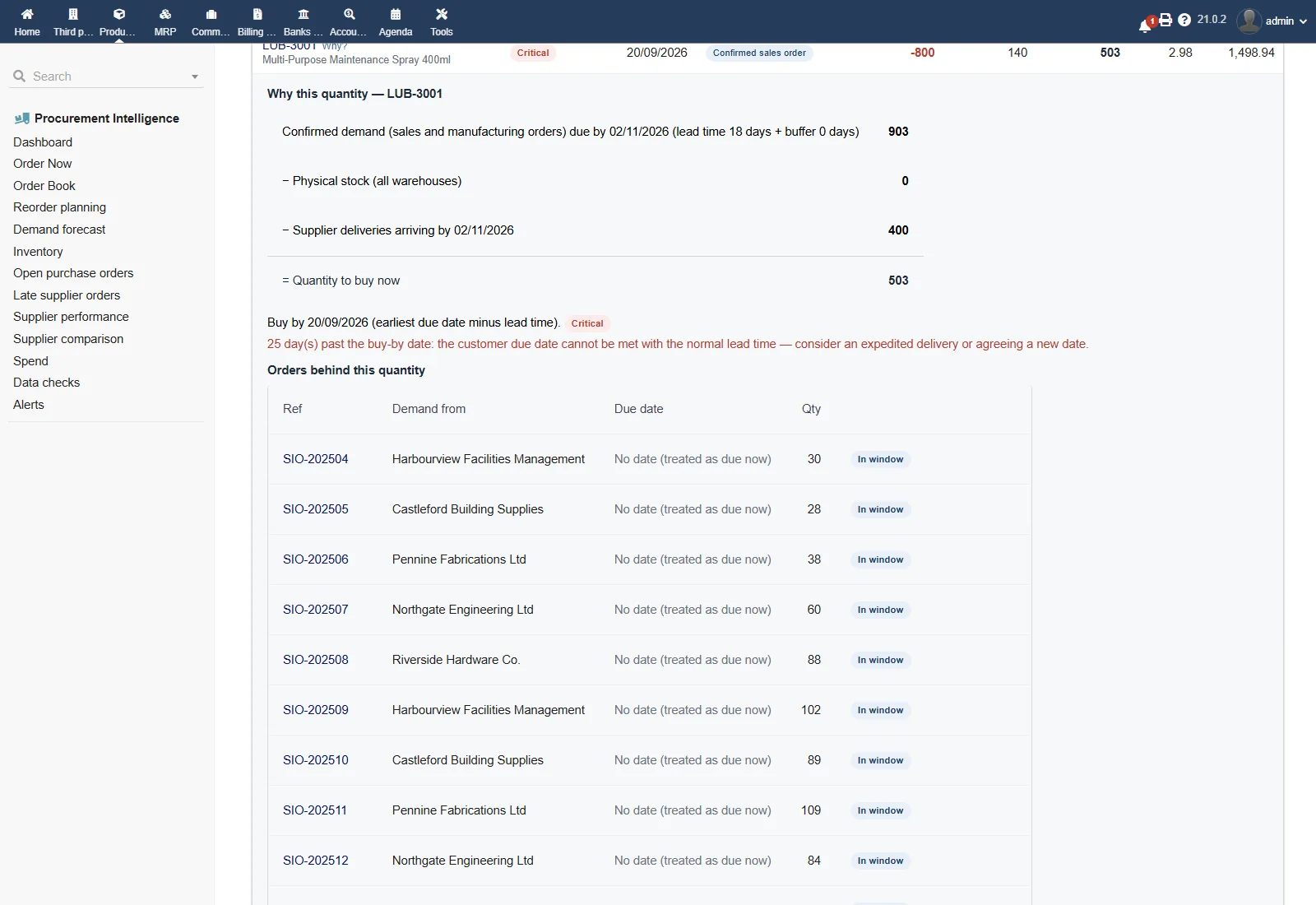Open the Accounting module icon
The width and height of the screenshot is (1316, 905).
(x=350, y=14)
